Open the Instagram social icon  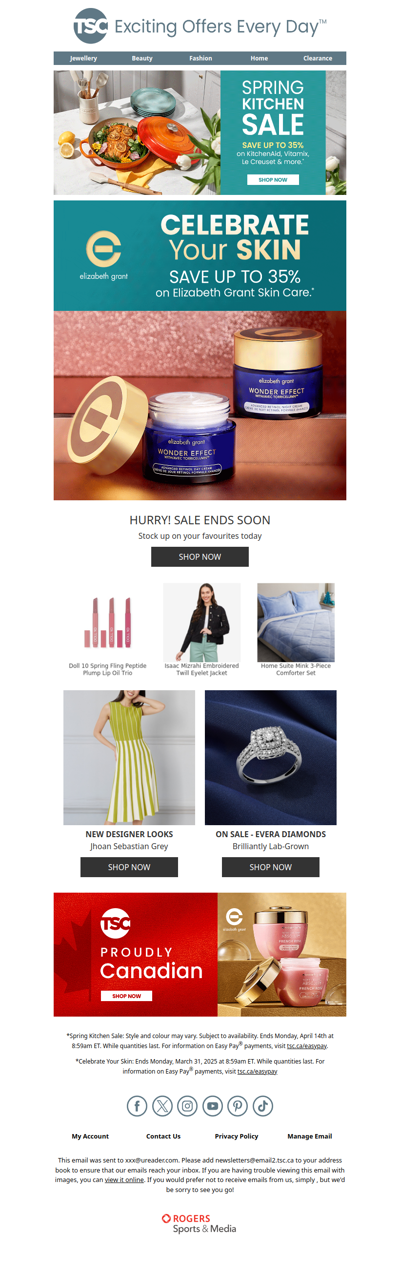click(x=187, y=1106)
